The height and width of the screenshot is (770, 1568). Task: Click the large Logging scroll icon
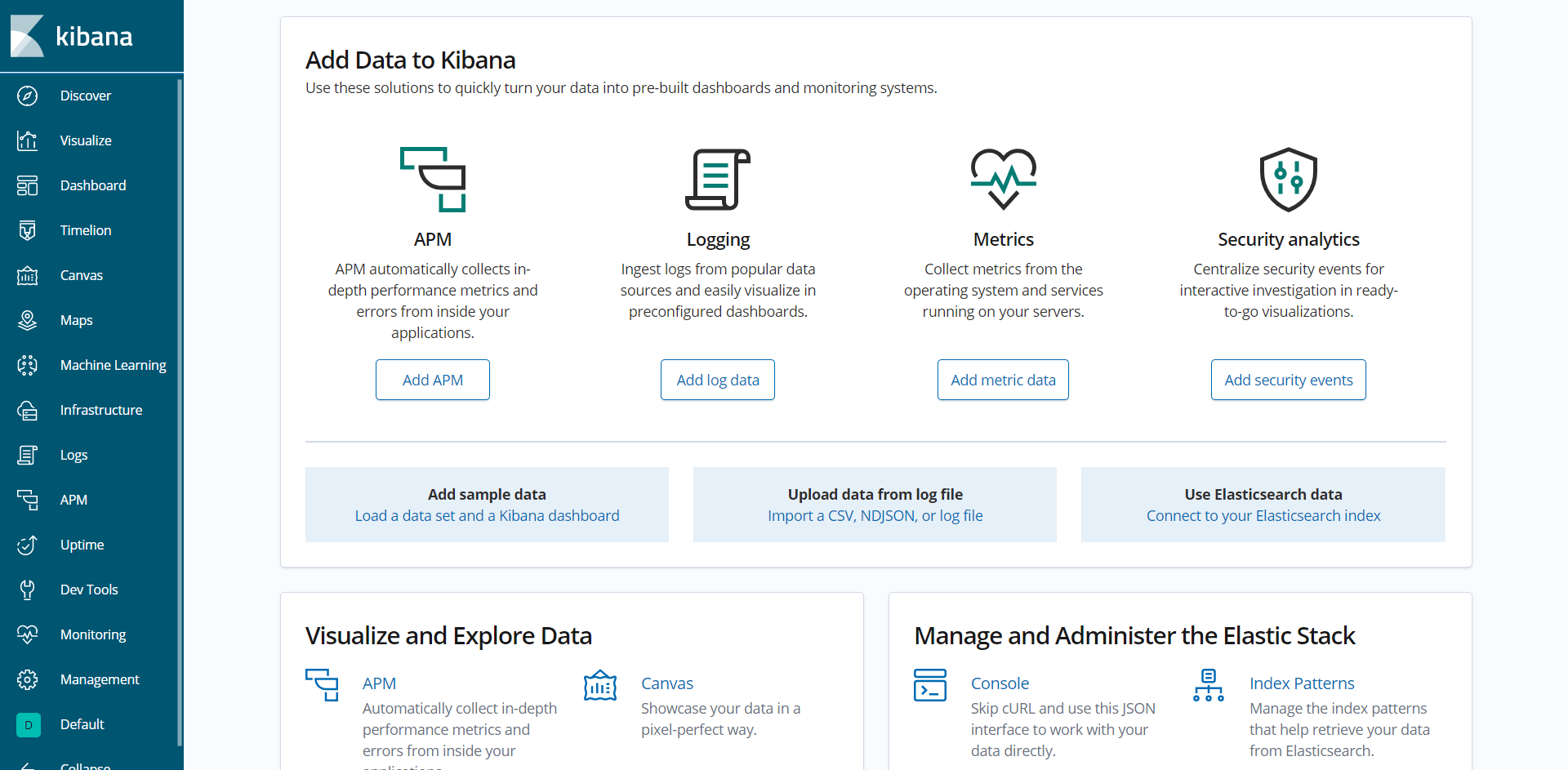[718, 180]
